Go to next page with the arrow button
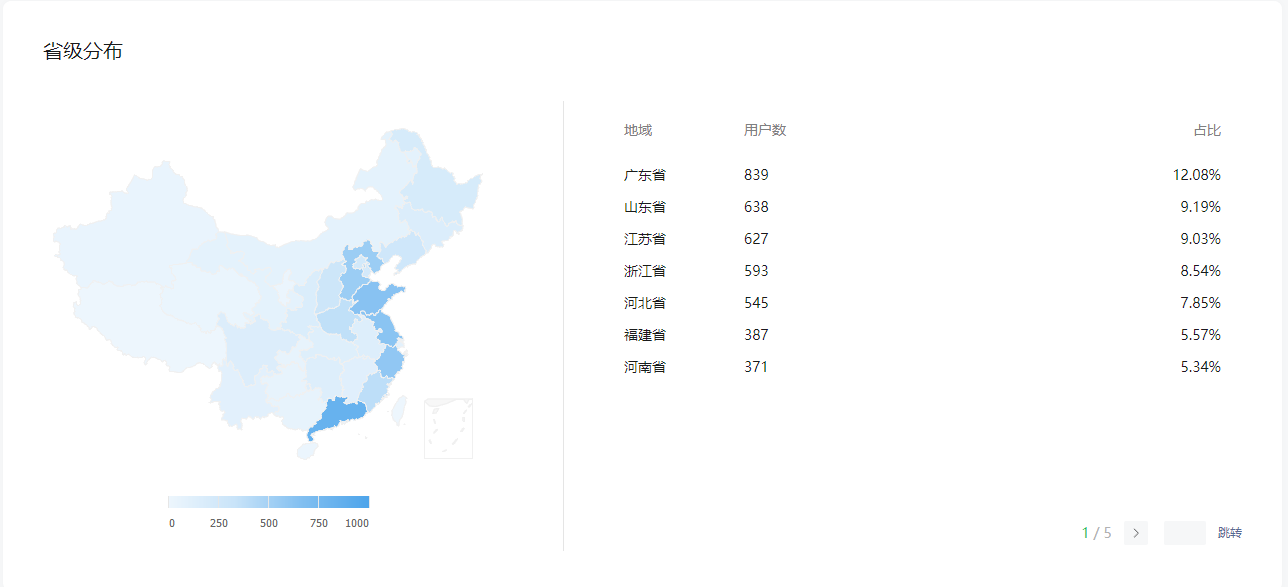Viewport: 1288px width, 587px height. [1136, 533]
